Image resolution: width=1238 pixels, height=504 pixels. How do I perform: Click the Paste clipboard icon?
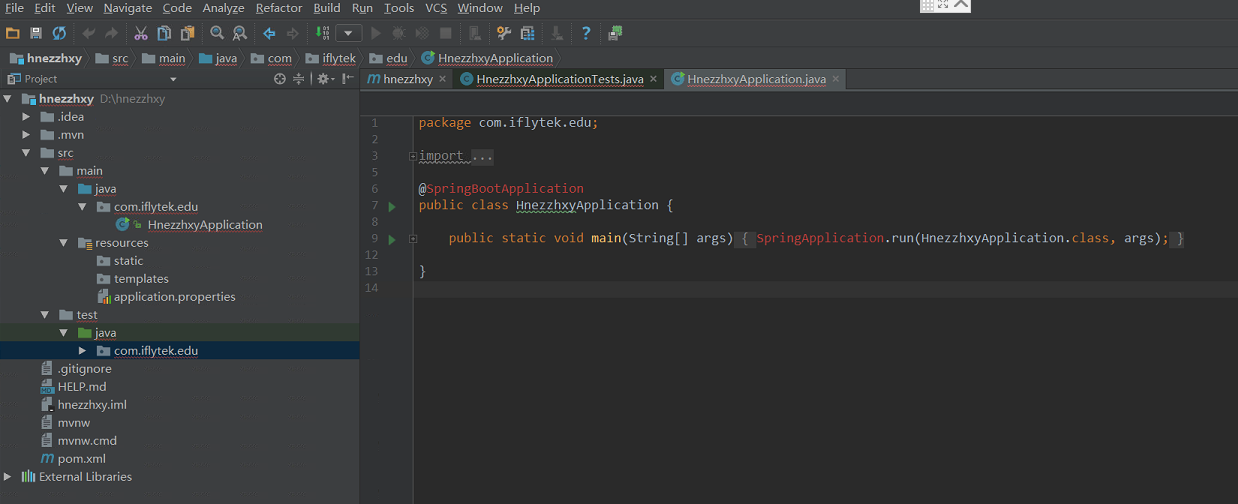(187, 33)
